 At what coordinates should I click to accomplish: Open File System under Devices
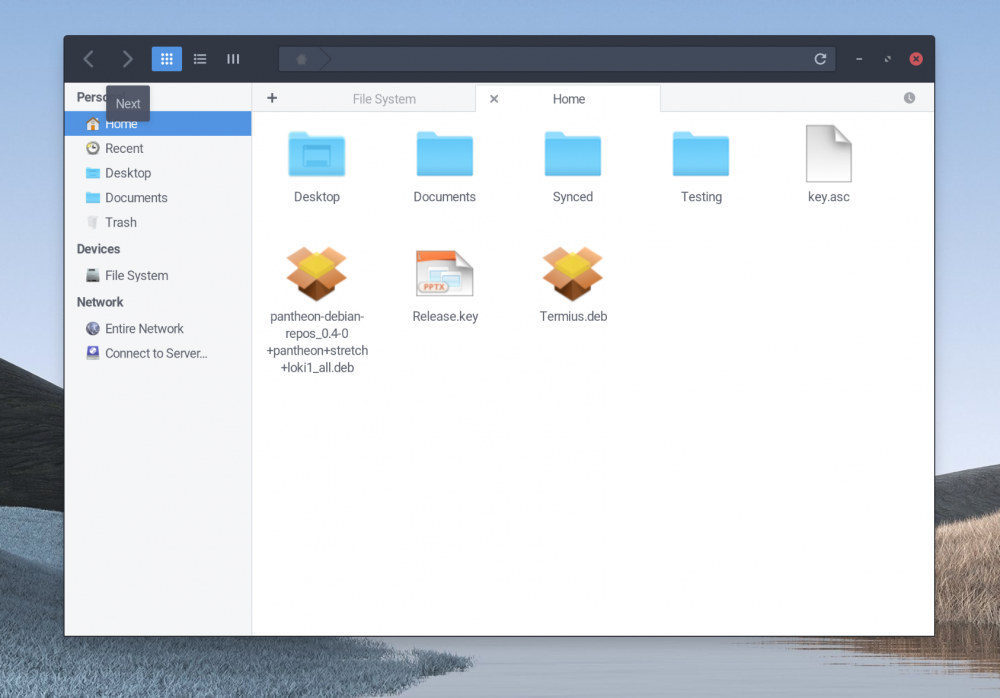[x=136, y=275]
